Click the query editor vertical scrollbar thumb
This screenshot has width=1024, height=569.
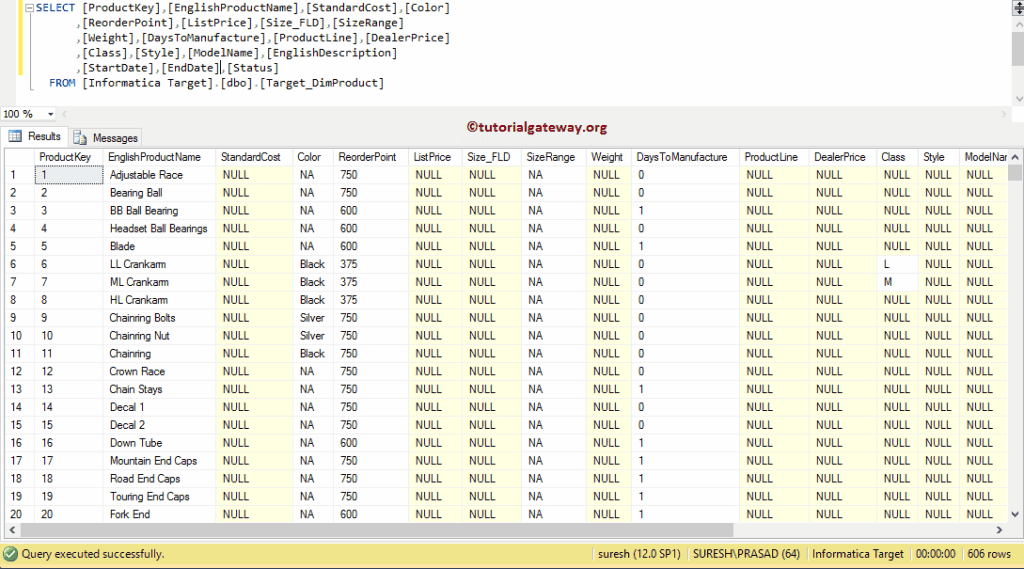[x=1017, y=48]
